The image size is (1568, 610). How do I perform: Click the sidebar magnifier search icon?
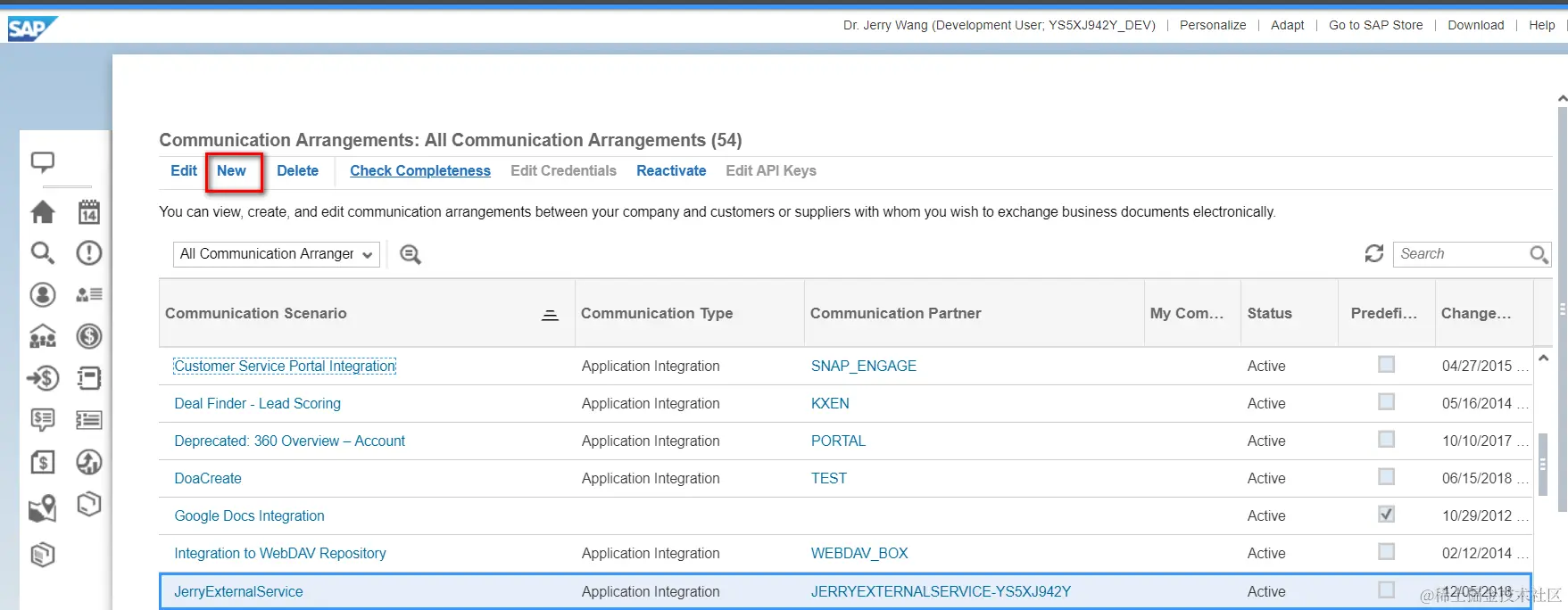tap(43, 253)
